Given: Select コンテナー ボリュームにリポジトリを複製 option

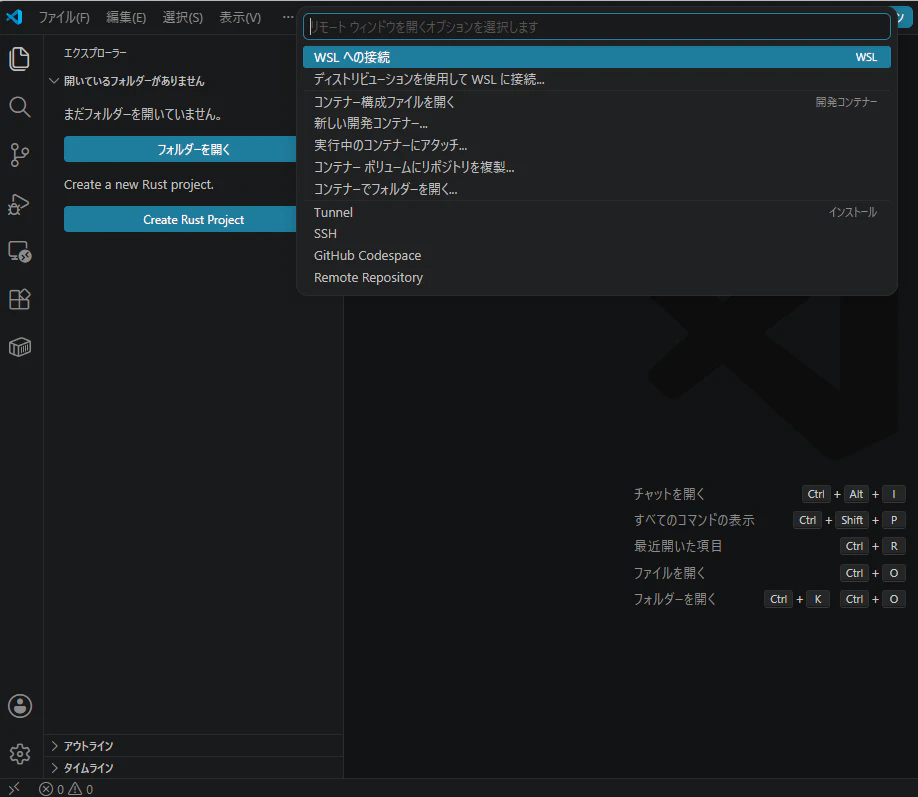Looking at the screenshot, I should (597, 167).
